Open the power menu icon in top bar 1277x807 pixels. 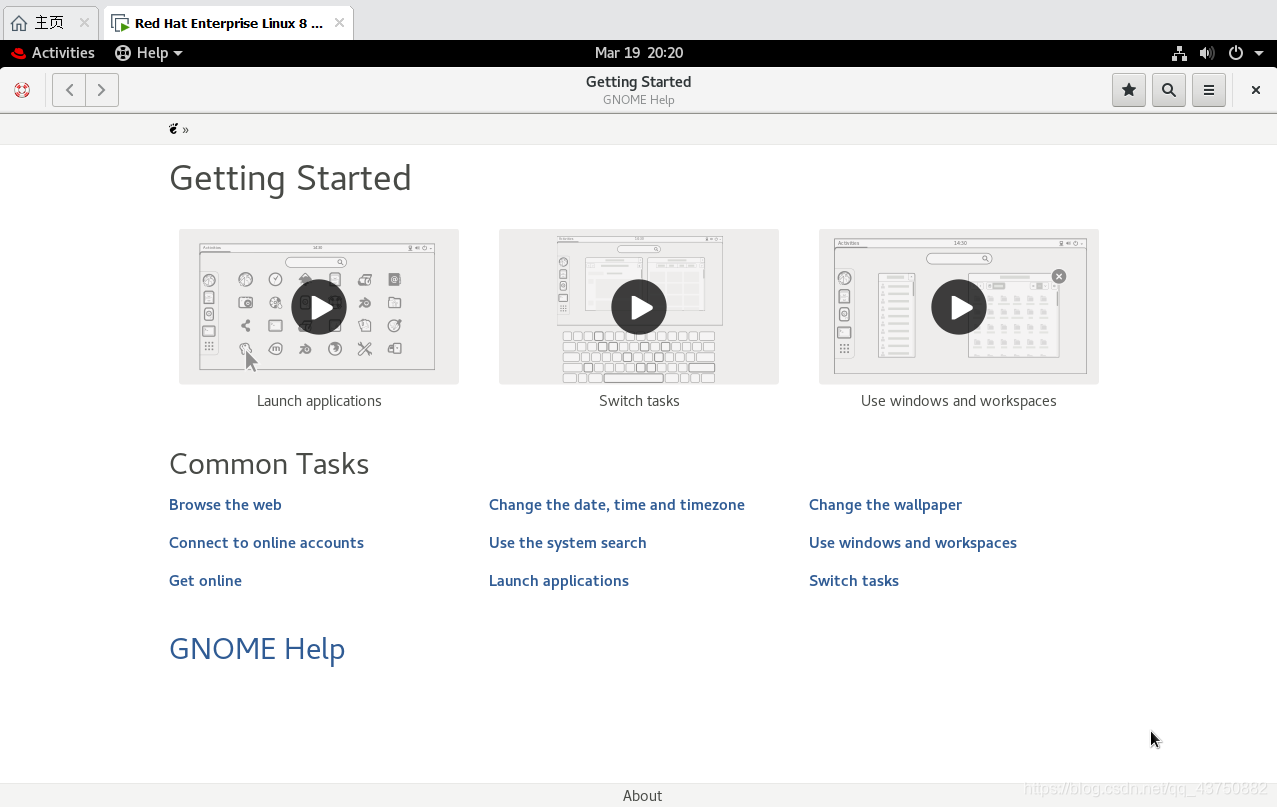1236,53
